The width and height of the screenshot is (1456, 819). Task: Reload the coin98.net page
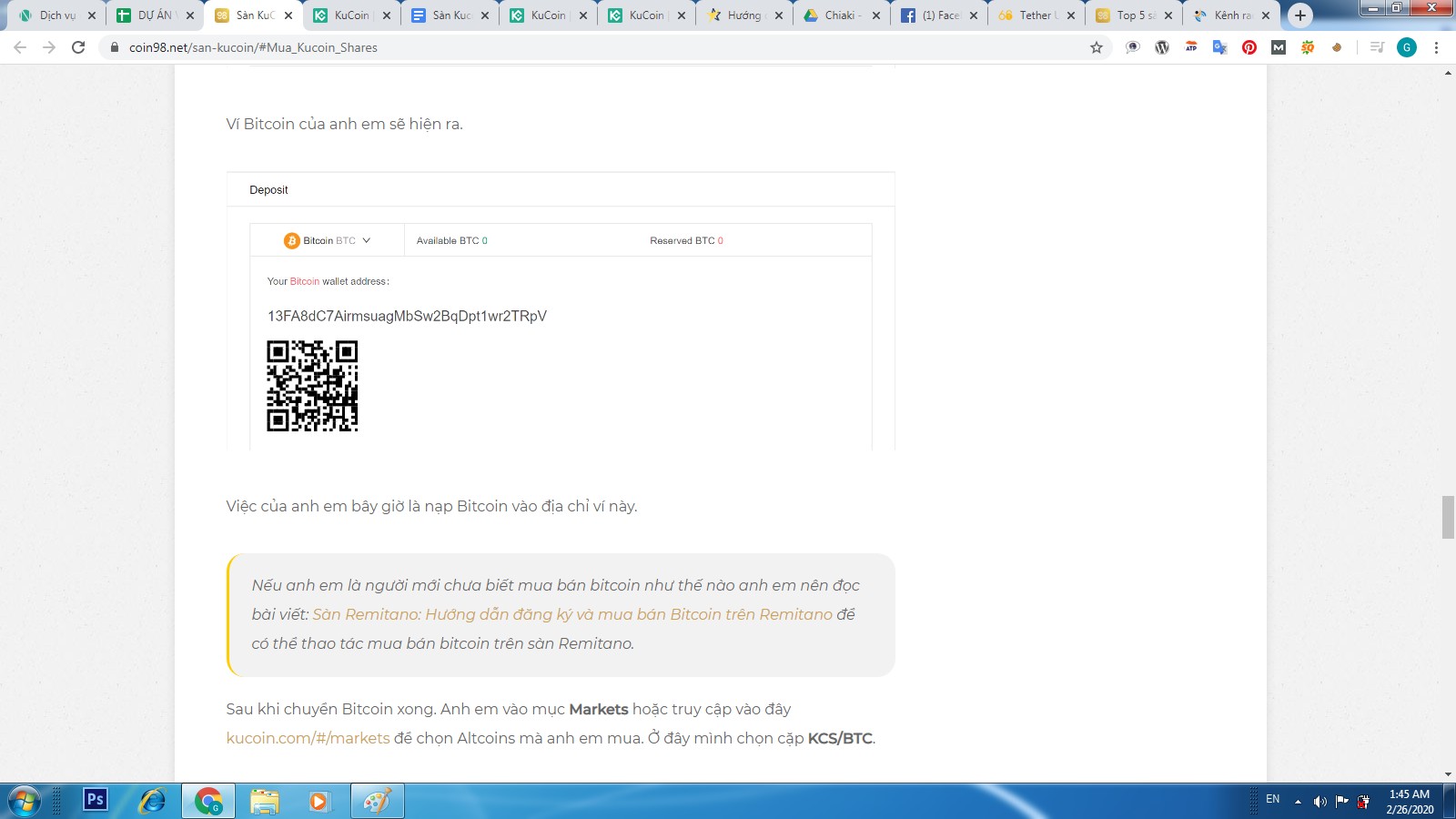pyautogui.click(x=78, y=47)
